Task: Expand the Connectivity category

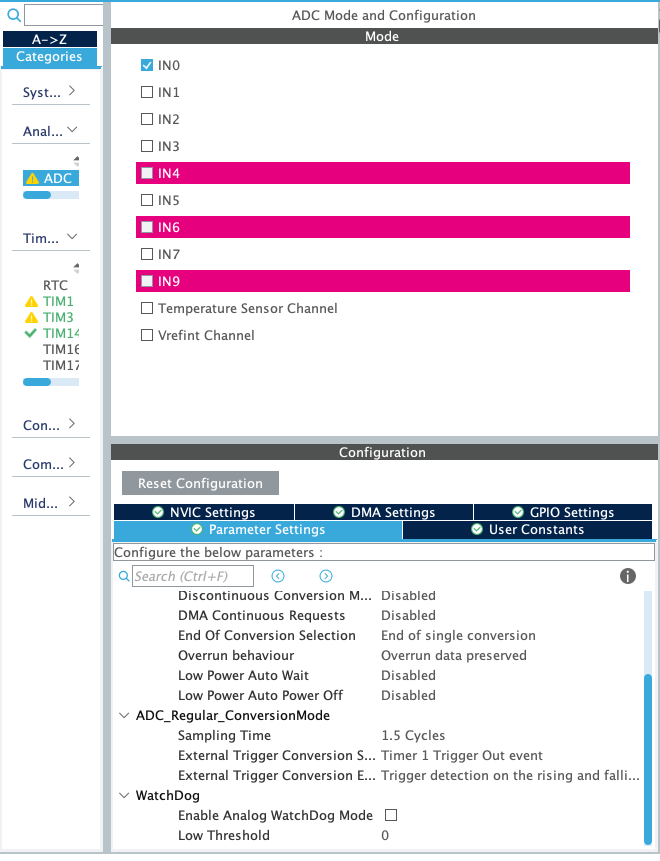Action: click(x=72, y=424)
